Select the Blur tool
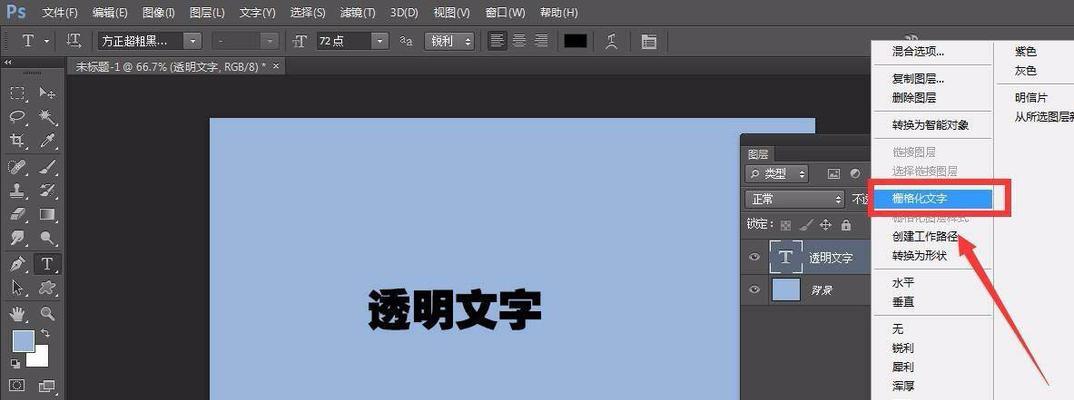The height and width of the screenshot is (400, 1074). 18,238
